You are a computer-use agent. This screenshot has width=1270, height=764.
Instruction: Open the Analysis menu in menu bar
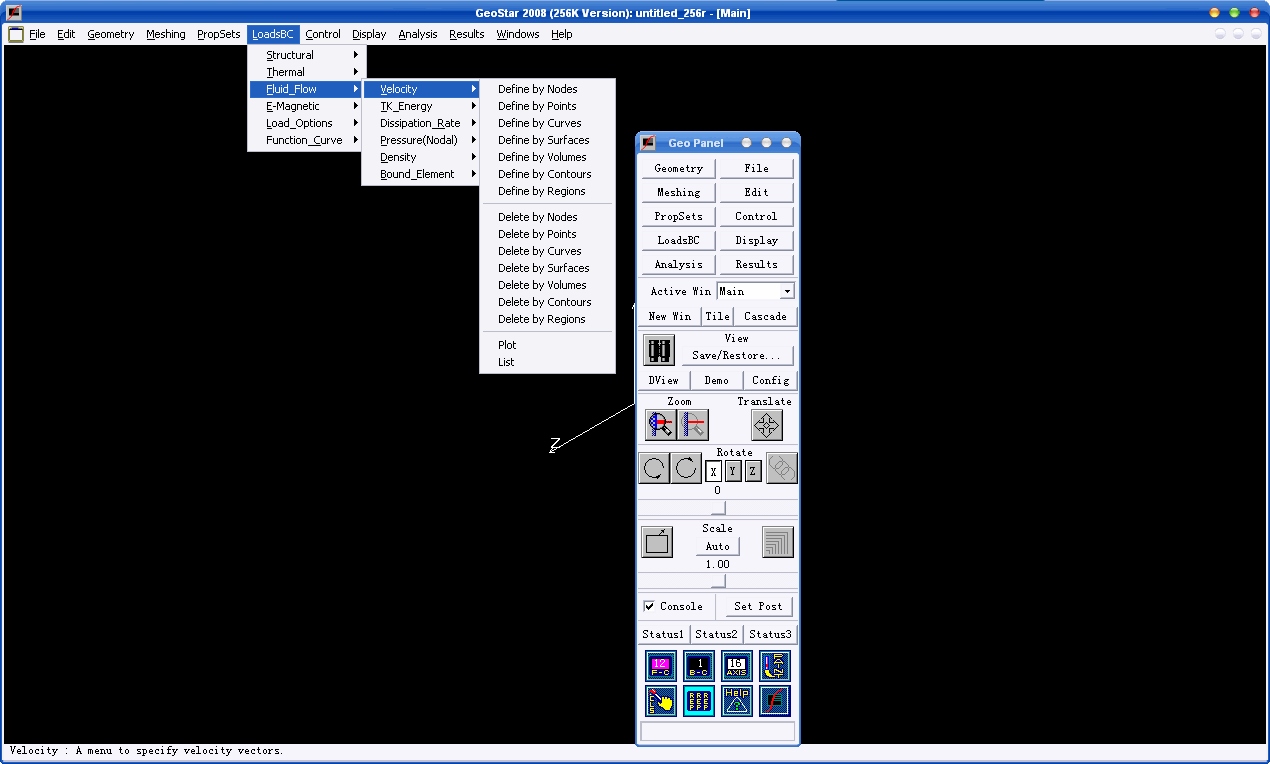(x=417, y=34)
